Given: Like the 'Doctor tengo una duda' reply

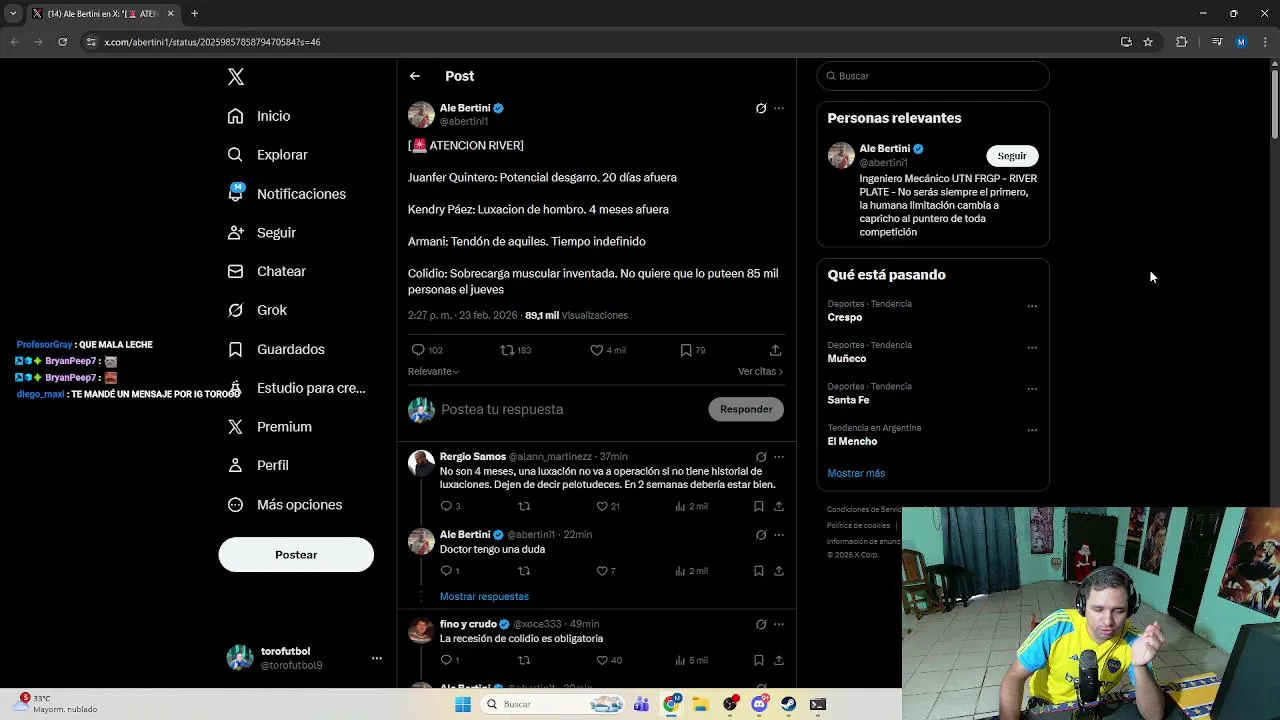Looking at the screenshot, I should pos(606,571).
